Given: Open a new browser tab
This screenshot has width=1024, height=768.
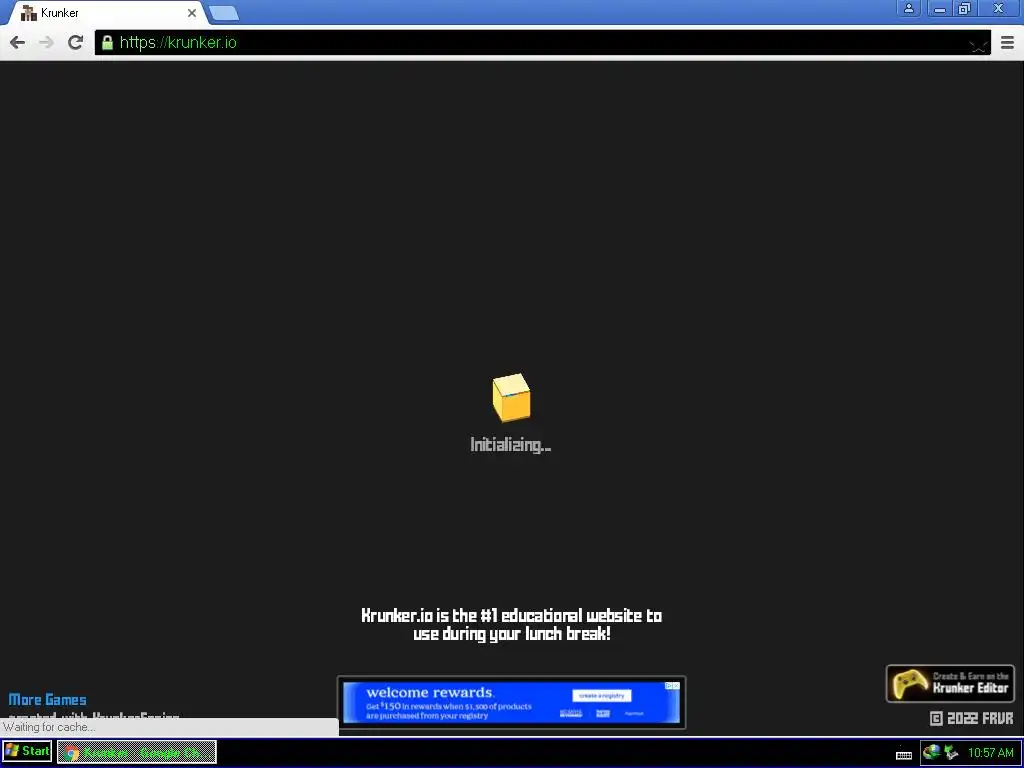Looking at the screenshot, I should point(224,13).
